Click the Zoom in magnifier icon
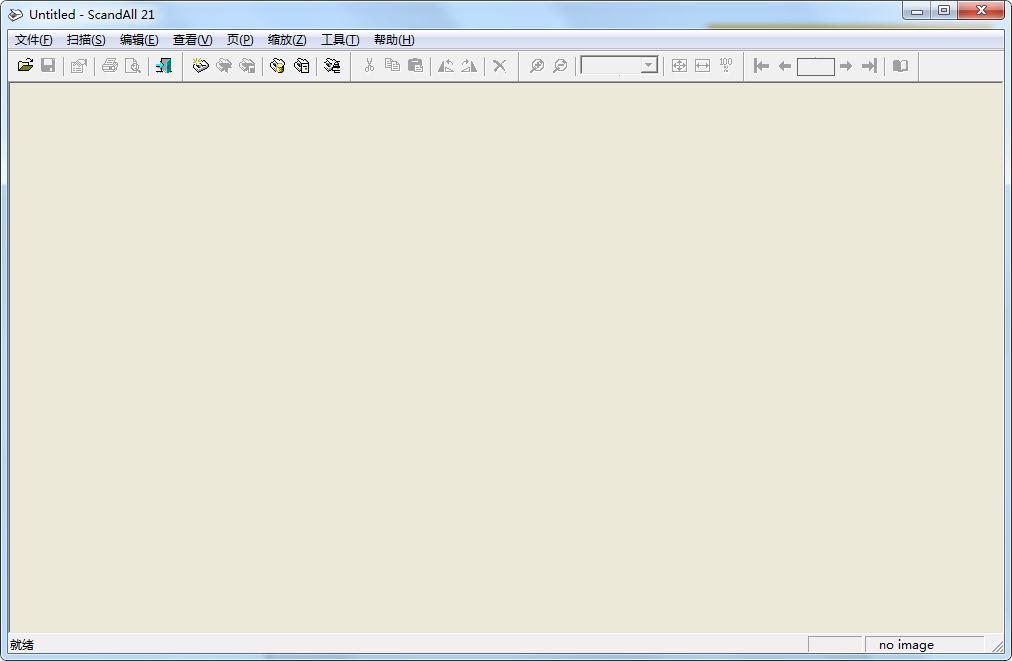Screen dimensions: 1012x661 [537, 66]
